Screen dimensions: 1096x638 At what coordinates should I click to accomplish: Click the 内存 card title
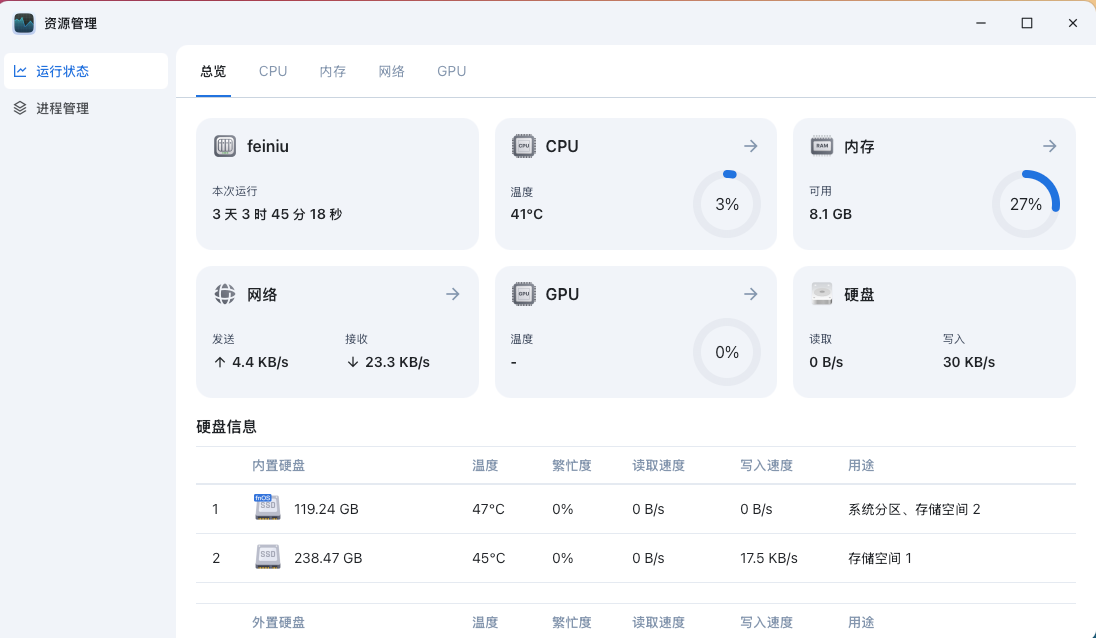click(859, 147)
